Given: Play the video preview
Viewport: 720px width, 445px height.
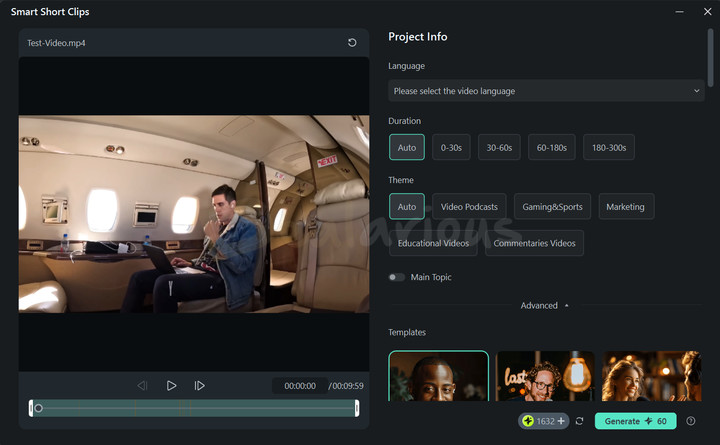Looking at the screenshot, I should click(x=171, y=386).
